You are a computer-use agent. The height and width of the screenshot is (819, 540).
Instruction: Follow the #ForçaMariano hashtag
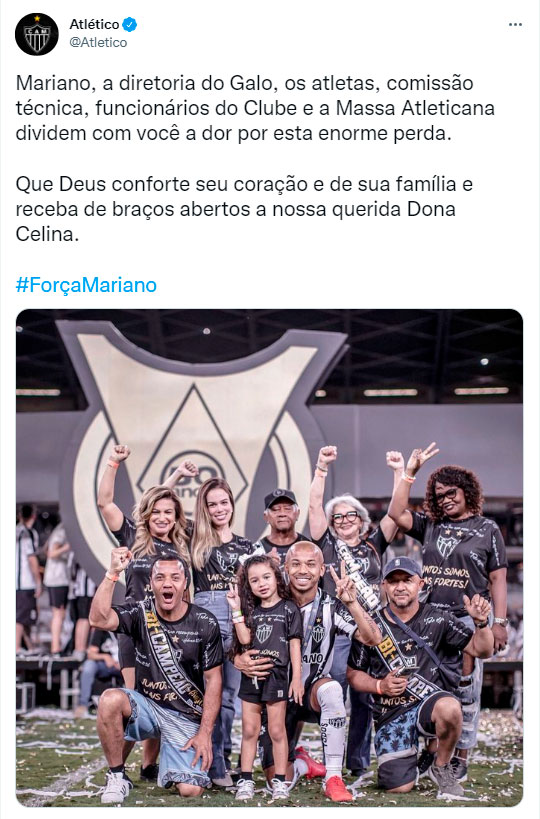[x=86, y=285]
